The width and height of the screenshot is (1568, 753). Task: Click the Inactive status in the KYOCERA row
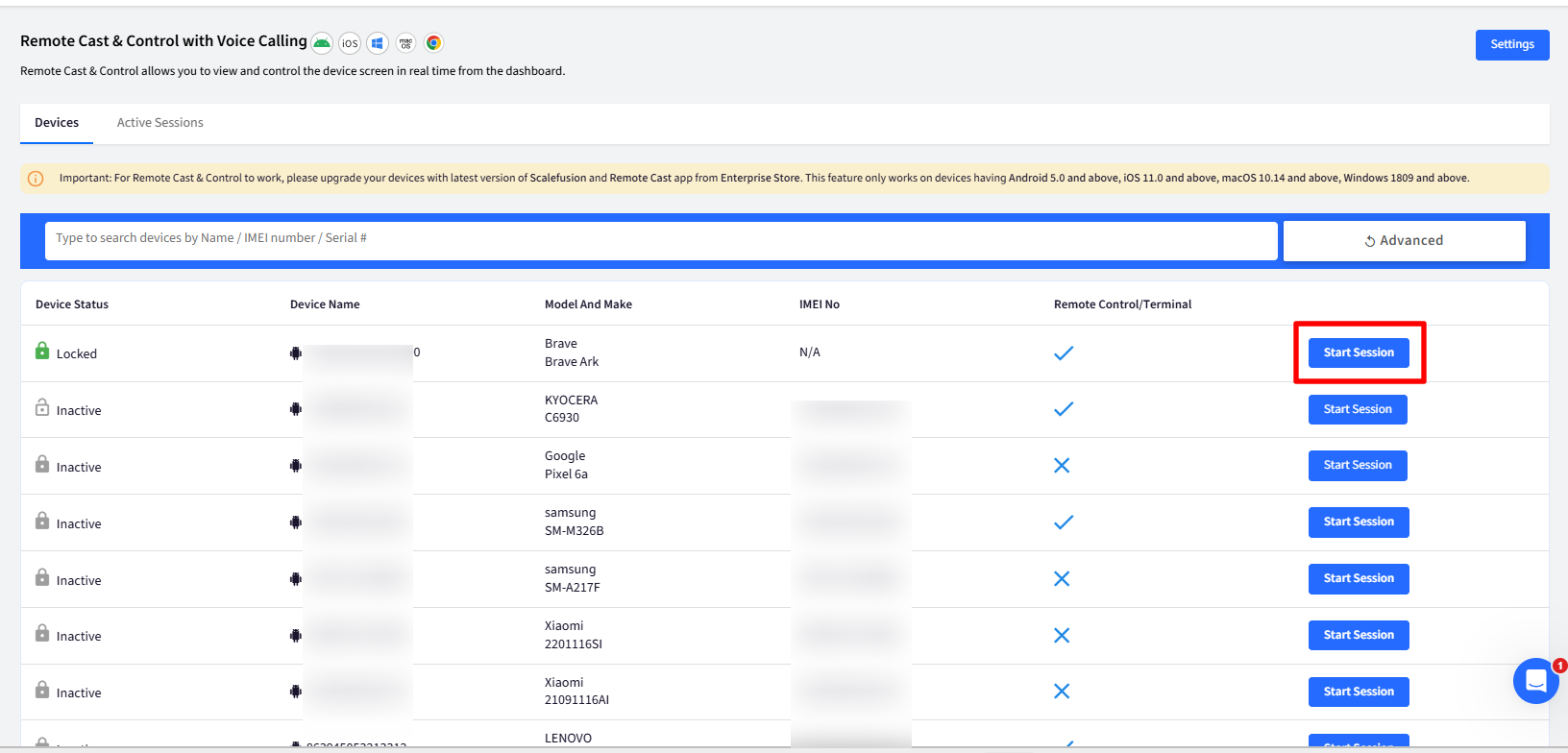tap(79, 411)
